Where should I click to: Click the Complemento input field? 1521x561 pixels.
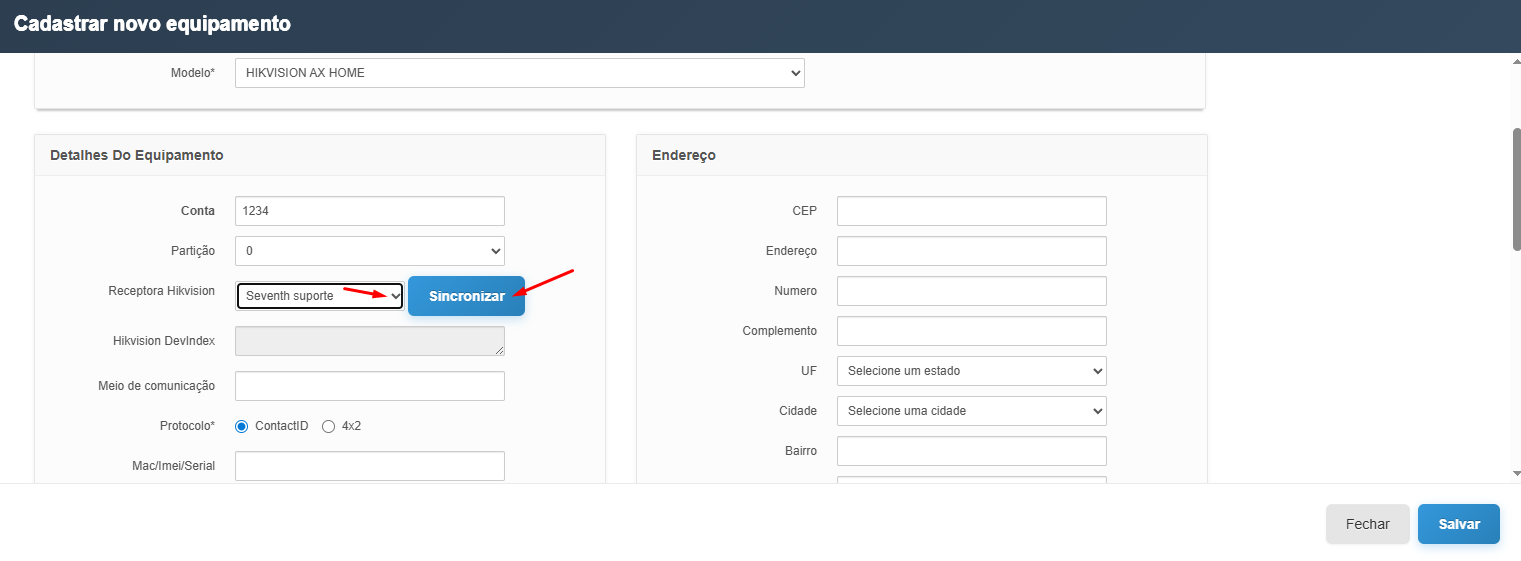(x=971, y=331)
